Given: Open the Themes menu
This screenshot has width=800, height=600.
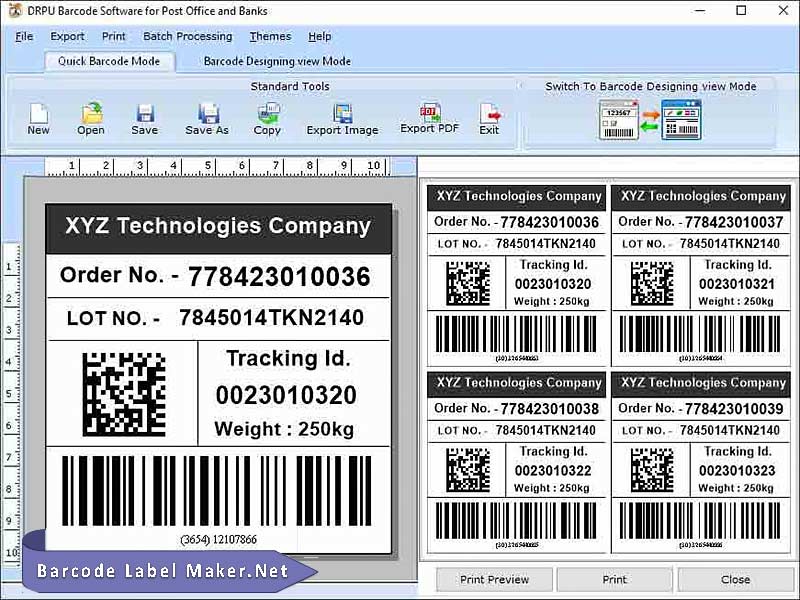Looking at the screenshot, I should pyautogui.click(x=269, y=36).
